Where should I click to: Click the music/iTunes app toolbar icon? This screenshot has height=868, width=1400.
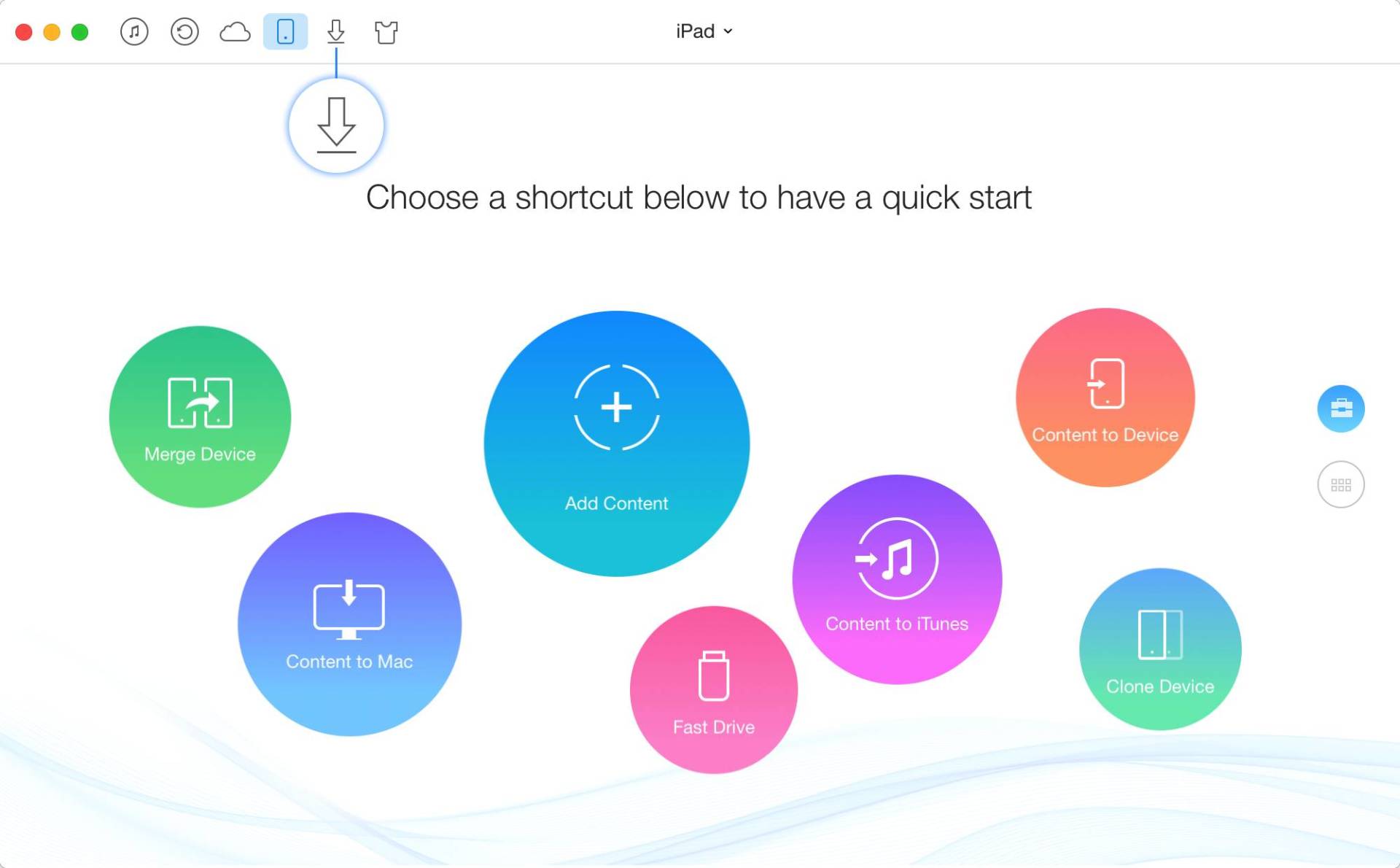coord(134,30)
